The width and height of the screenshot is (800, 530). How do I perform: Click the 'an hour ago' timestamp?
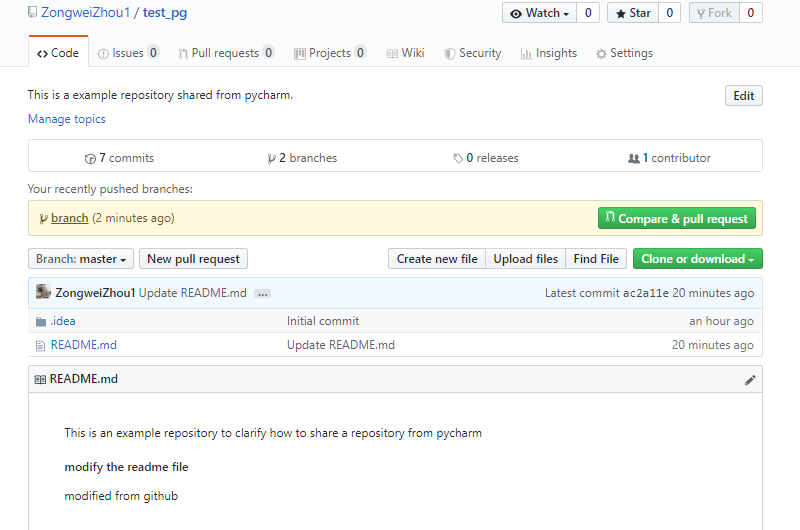pyautogui.click(x=721, y=321)
